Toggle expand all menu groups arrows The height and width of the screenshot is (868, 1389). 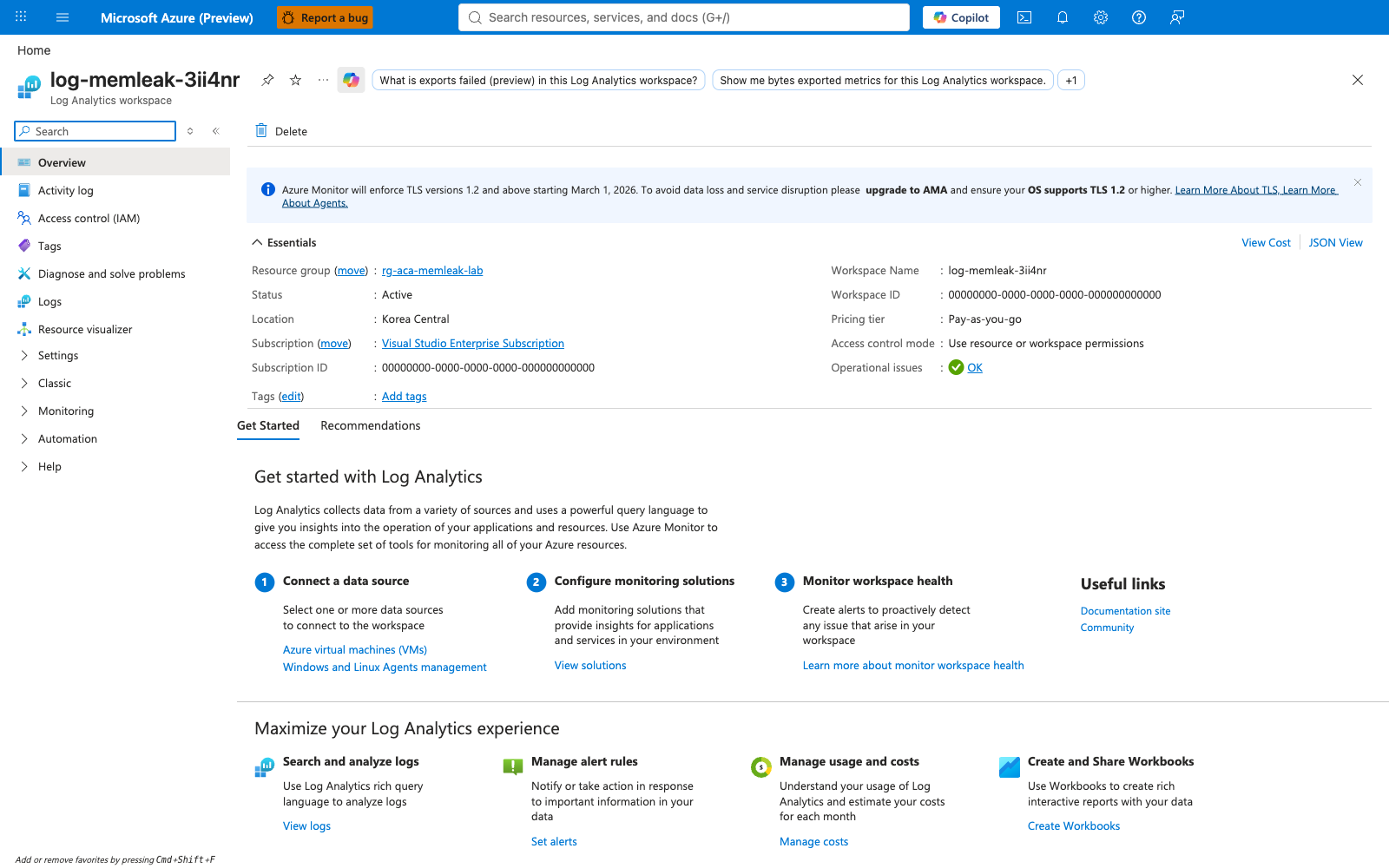click(x=190, y=131)
